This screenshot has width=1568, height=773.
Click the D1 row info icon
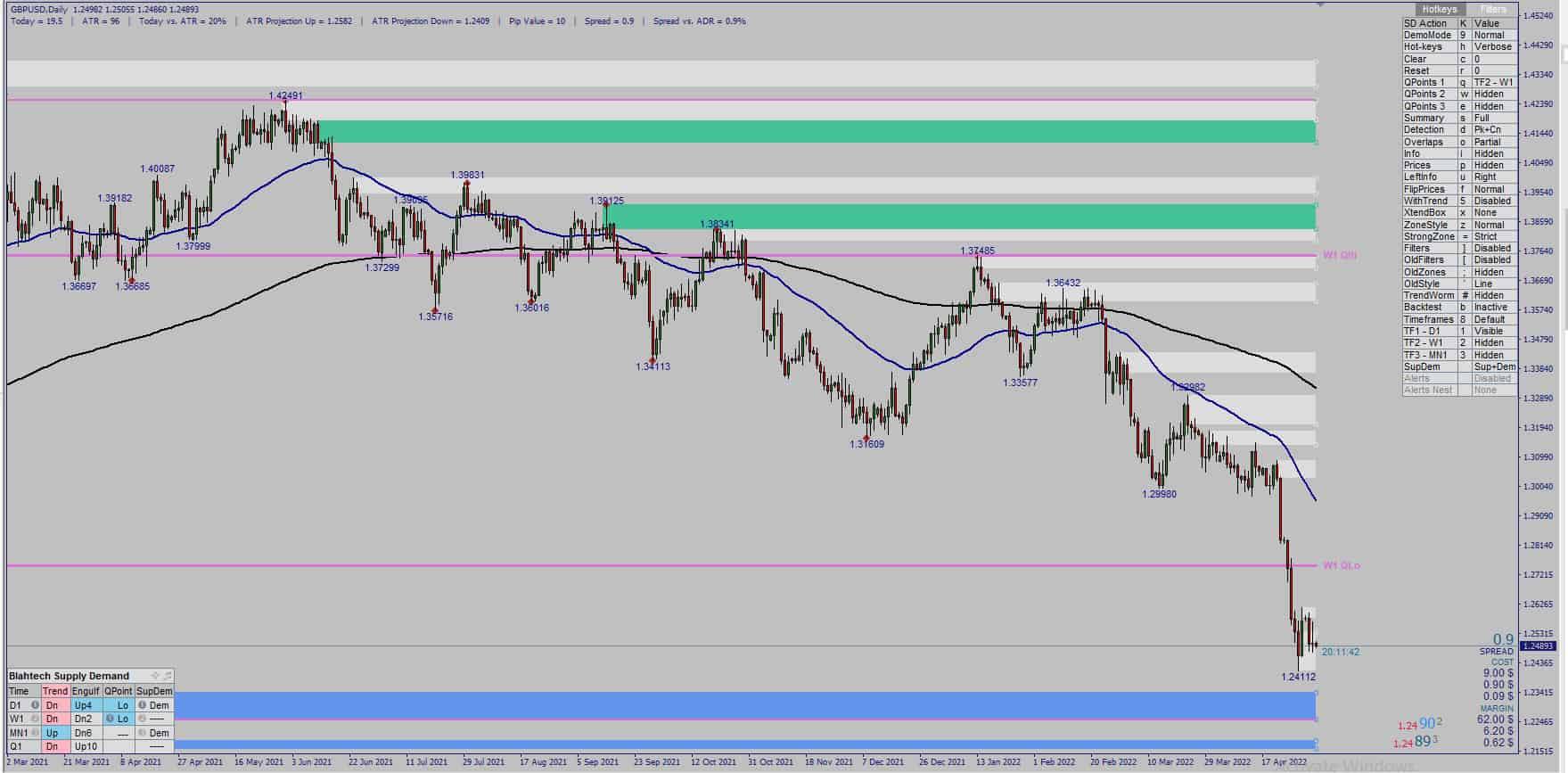point(35,705)
